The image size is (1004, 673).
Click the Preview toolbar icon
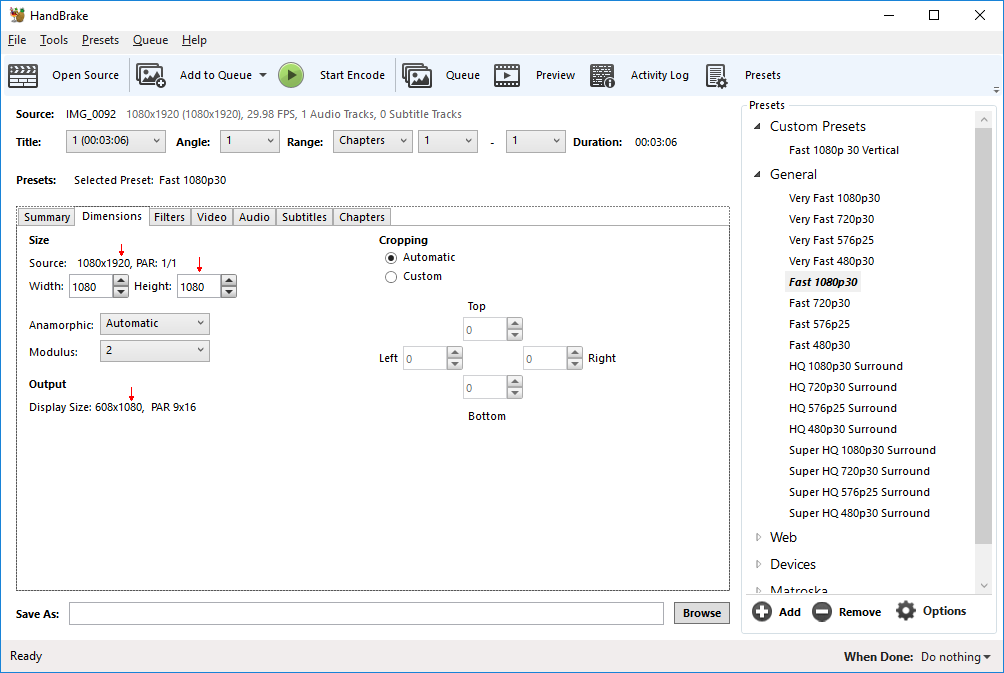pos(507,75)
